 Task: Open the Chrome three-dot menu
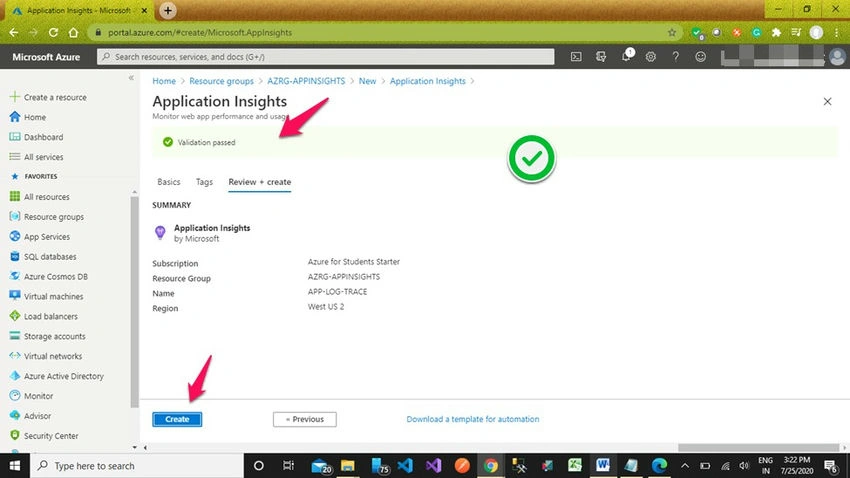(836, 33)
